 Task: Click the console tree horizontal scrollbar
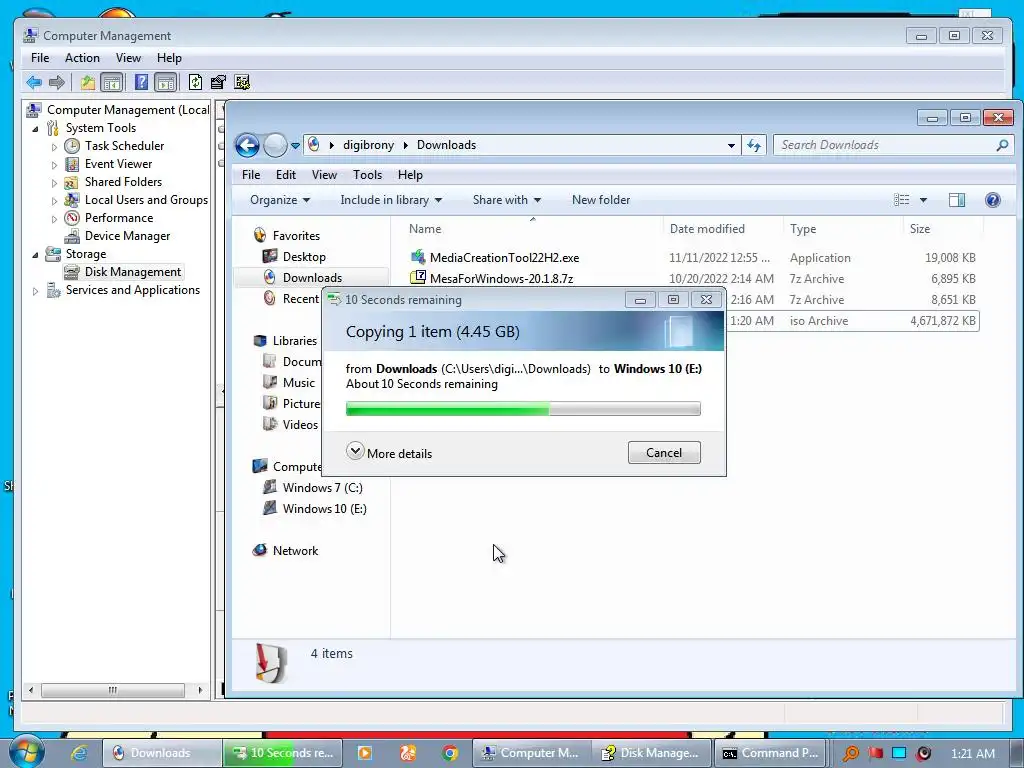click(x=113, y=690)
